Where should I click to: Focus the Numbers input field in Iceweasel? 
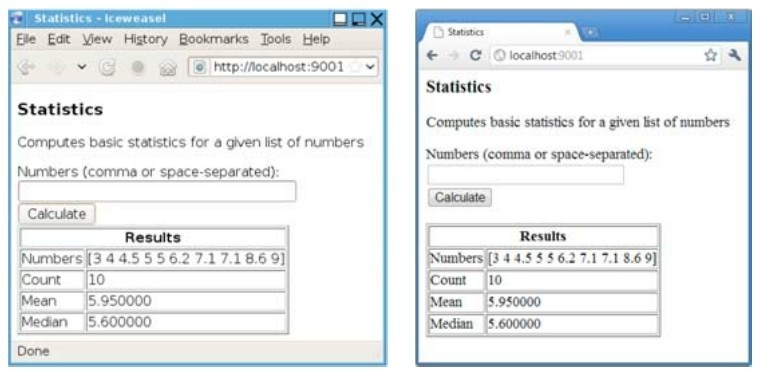point(157,191)
